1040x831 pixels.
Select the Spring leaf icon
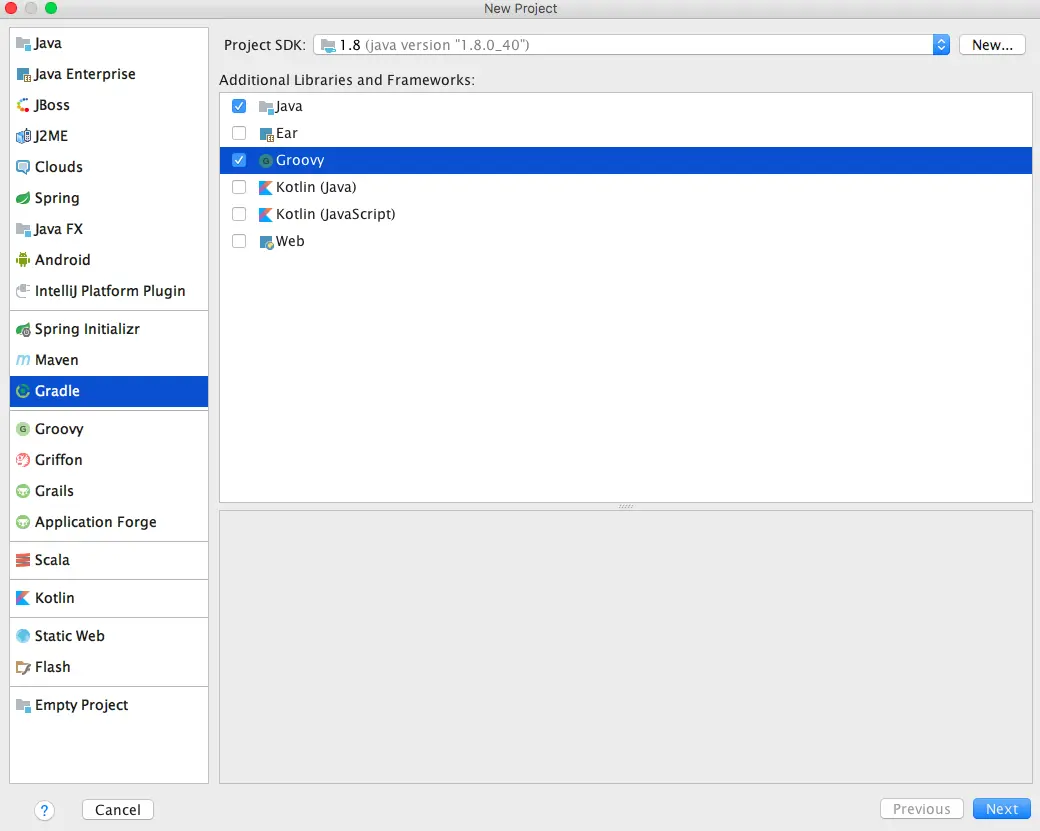tap(23, 198)
